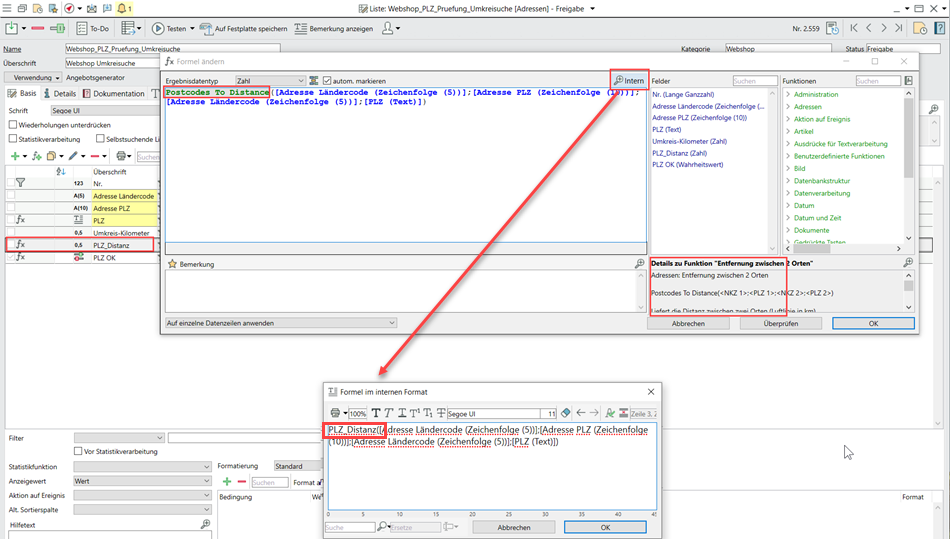Viewport: 950px width, 539px height.
Task: Click Bemerkung anzeigen in toolbar
Action: [x=331, y=29]
